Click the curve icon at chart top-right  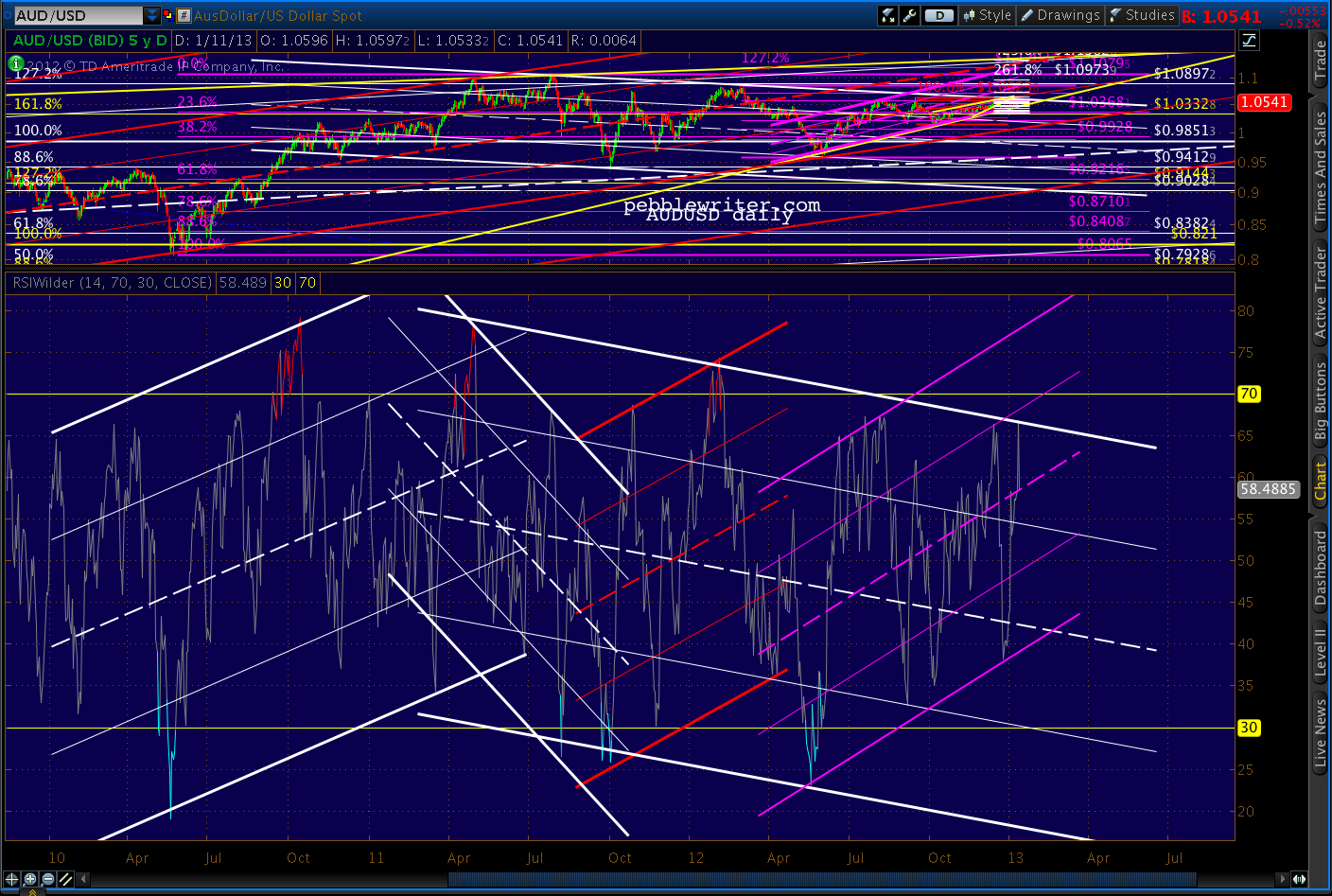point(1249,40)
